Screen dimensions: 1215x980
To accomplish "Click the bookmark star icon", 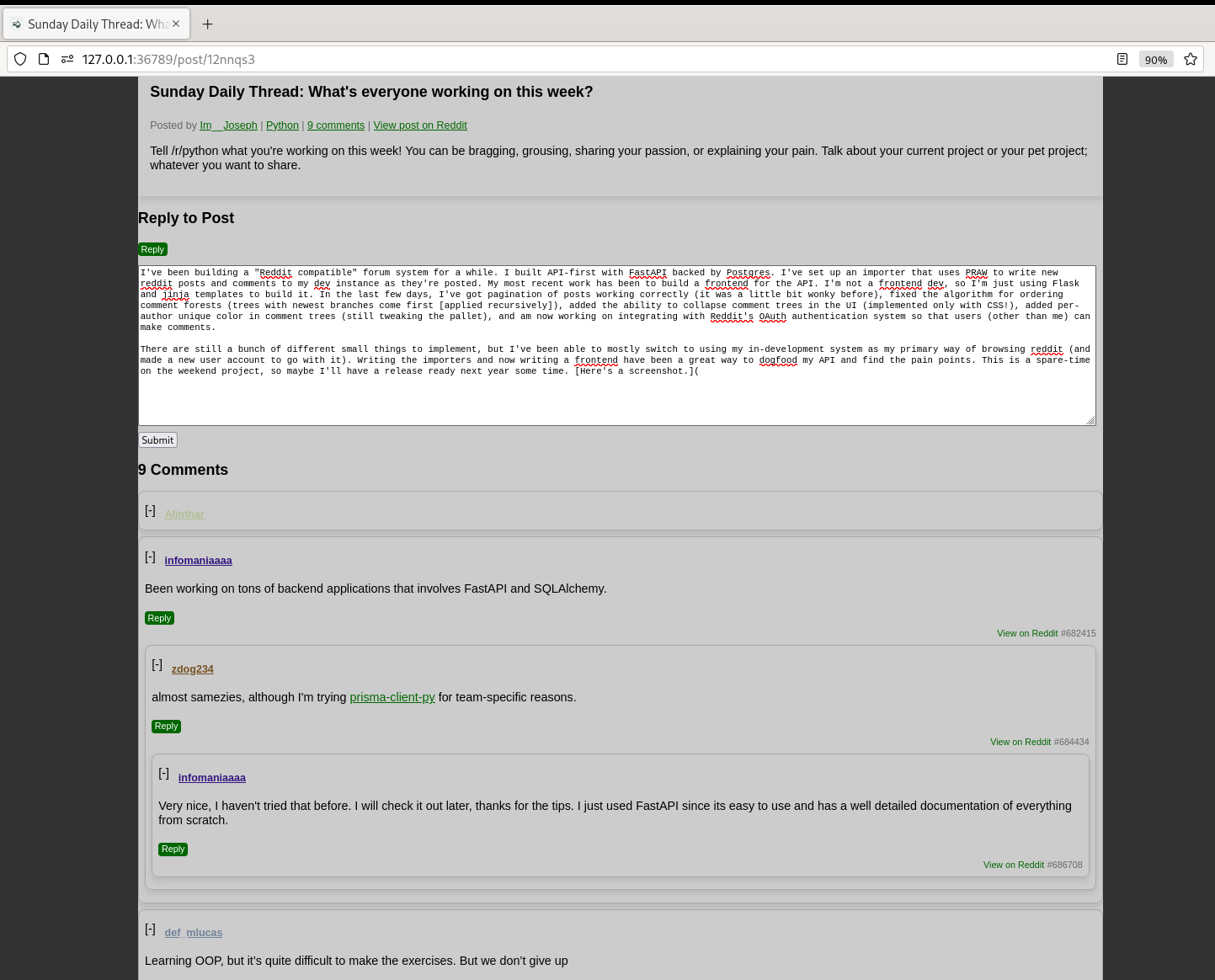I will tap(1190, 59).
